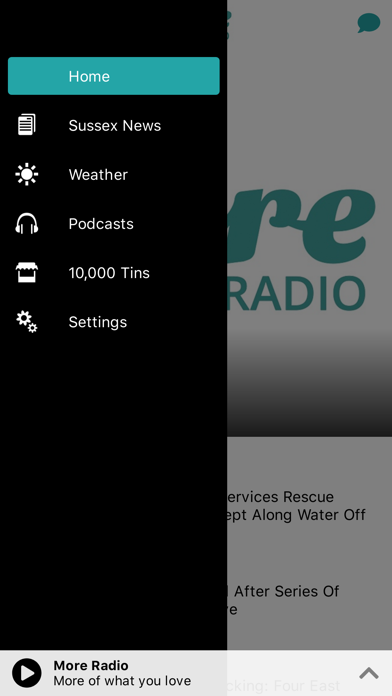
Task: Tap the More Radio station title
Action: coord(91,665)
